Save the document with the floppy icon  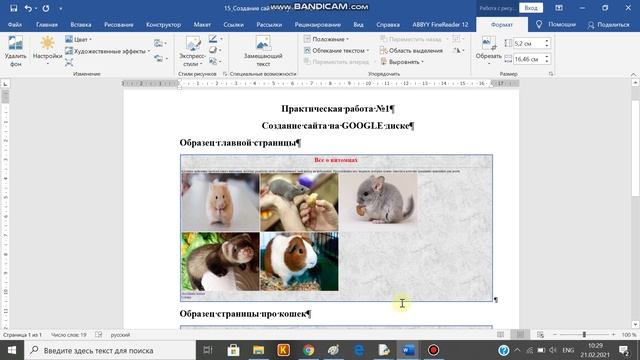(13, 8)
